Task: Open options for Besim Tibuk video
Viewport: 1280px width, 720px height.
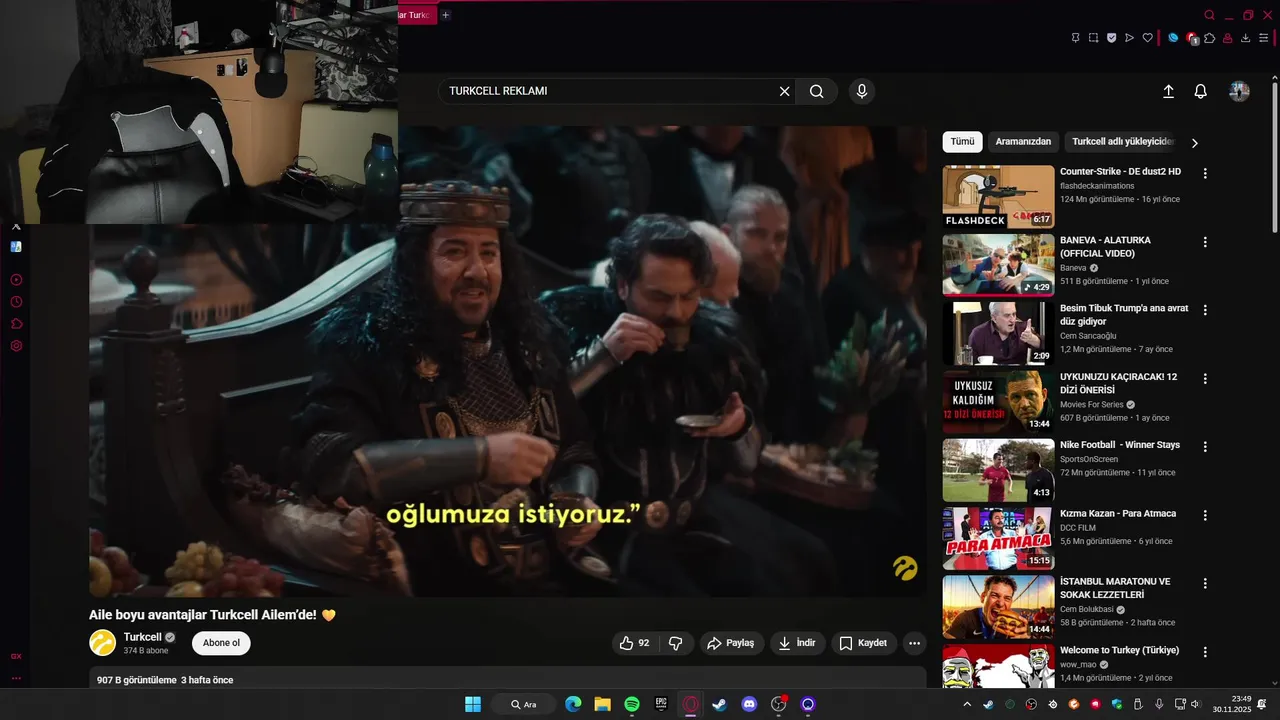Action: [1205, 310]
